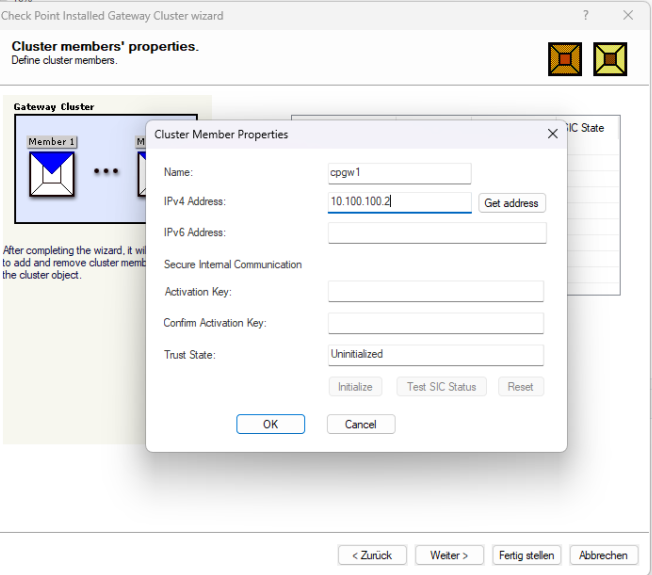This screenshot has height=575, width=652.
Task: Click the Test SIC Status button
Action: click(x=441, y=387)
